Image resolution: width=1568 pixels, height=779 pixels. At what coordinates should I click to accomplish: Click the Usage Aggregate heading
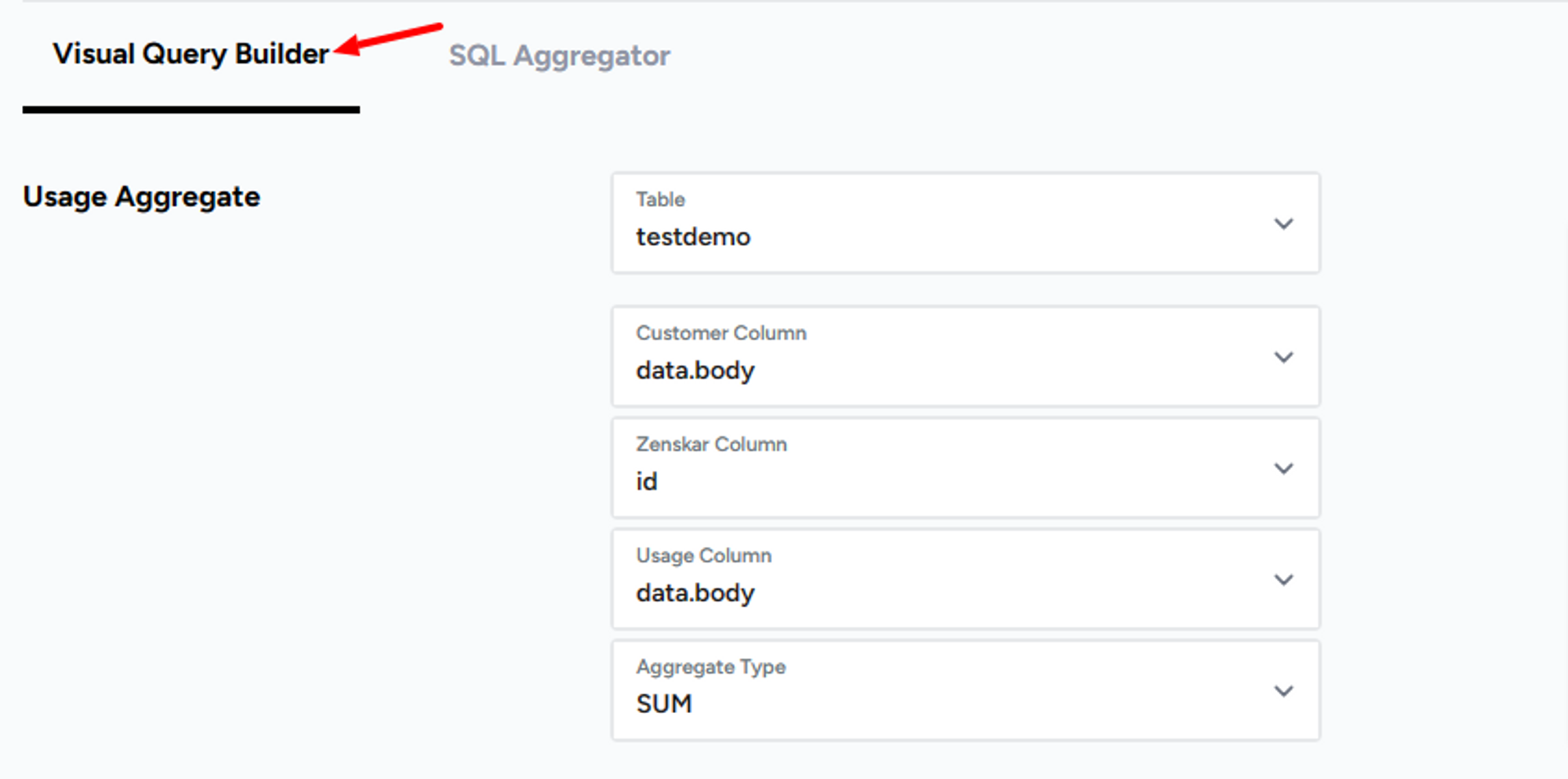tap(141, 197)
